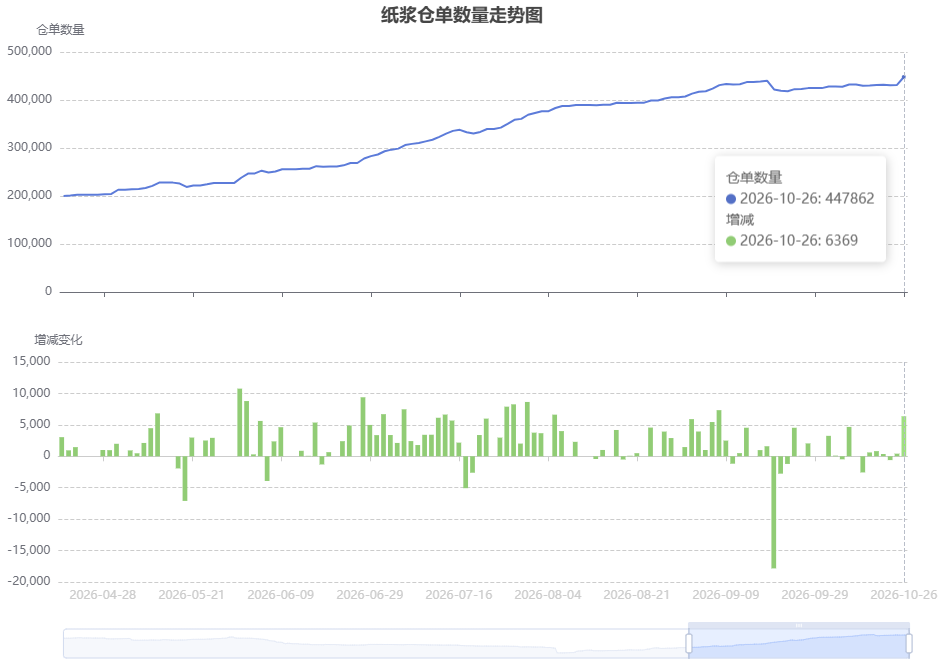Click the slider's unselected area left of the range

[x=376, y=644]
